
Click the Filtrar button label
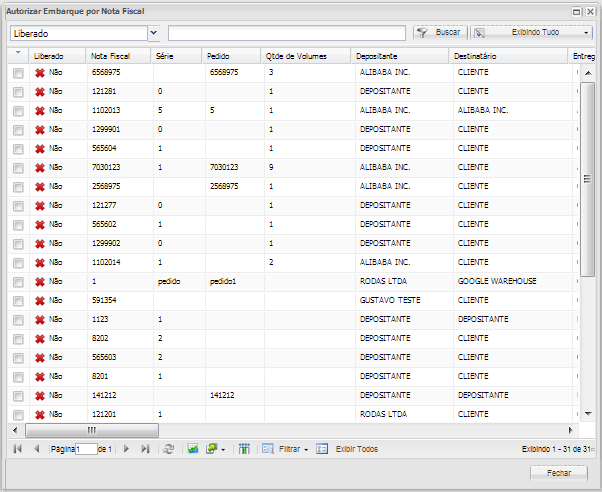coord(289,449)
